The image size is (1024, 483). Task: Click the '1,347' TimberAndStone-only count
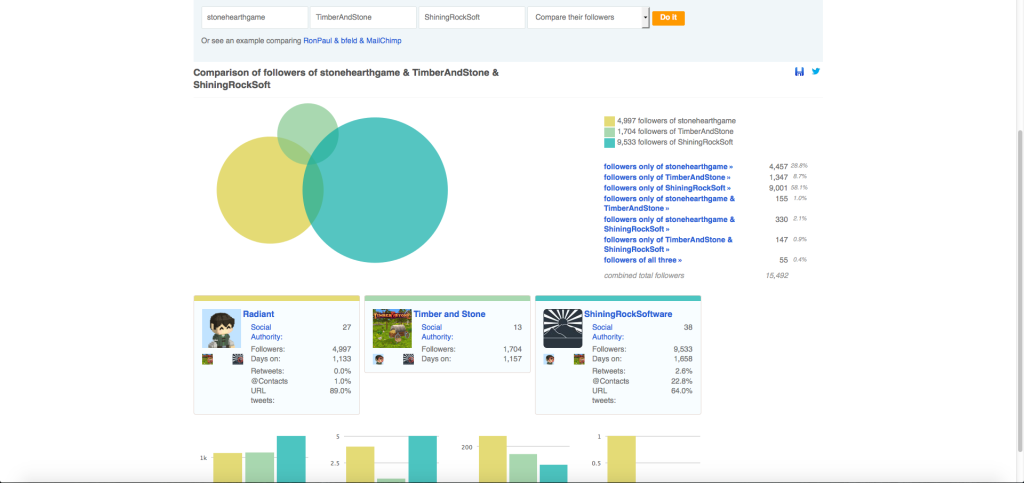coord(778,178)
